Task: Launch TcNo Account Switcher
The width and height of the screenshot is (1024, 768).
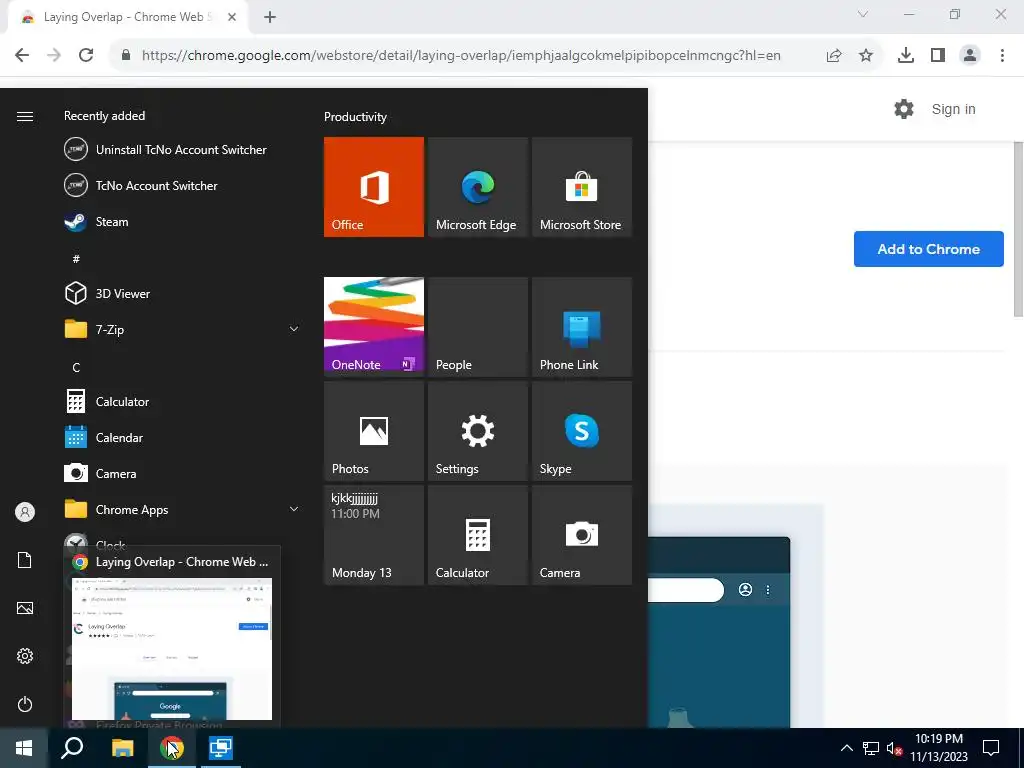Action: (183, 185)
